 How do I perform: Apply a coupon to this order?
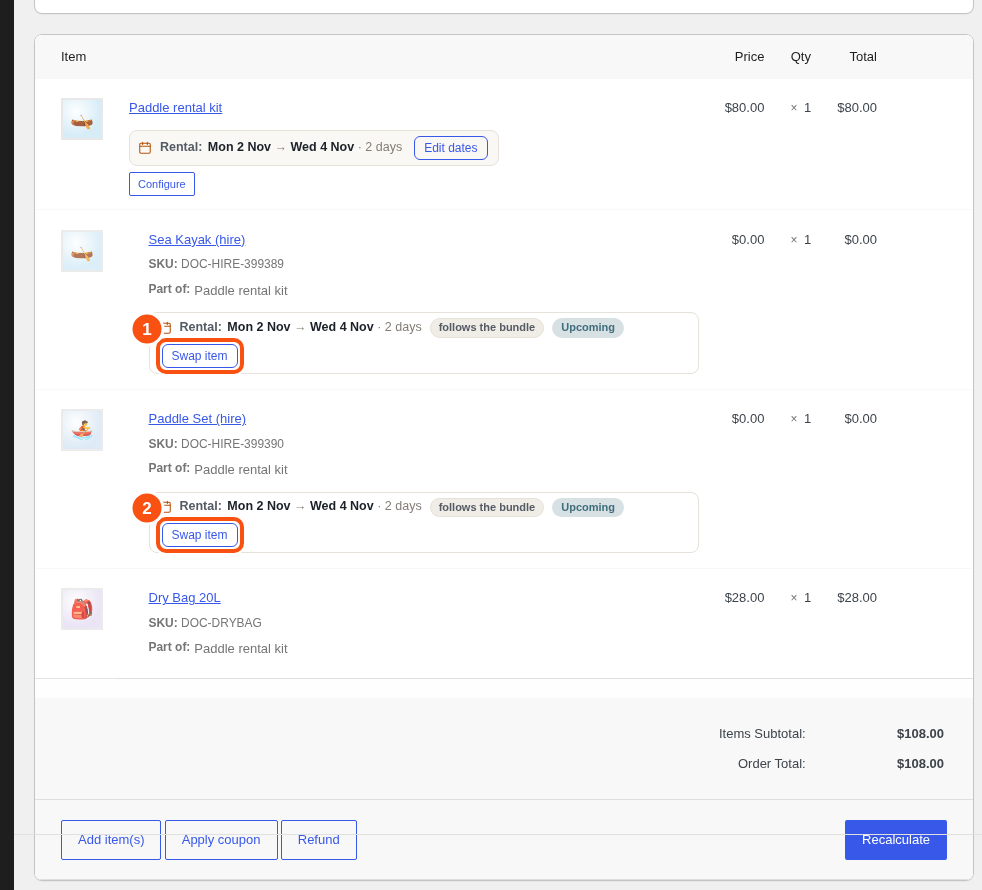(x=221, y=840)
